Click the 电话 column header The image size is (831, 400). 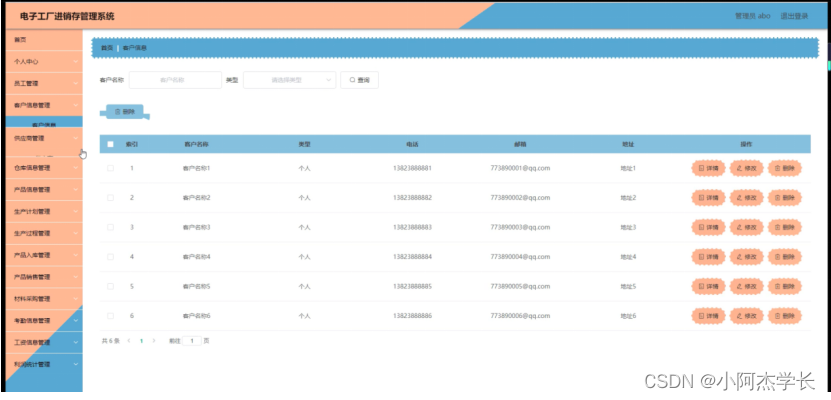[x=412, y=144]
